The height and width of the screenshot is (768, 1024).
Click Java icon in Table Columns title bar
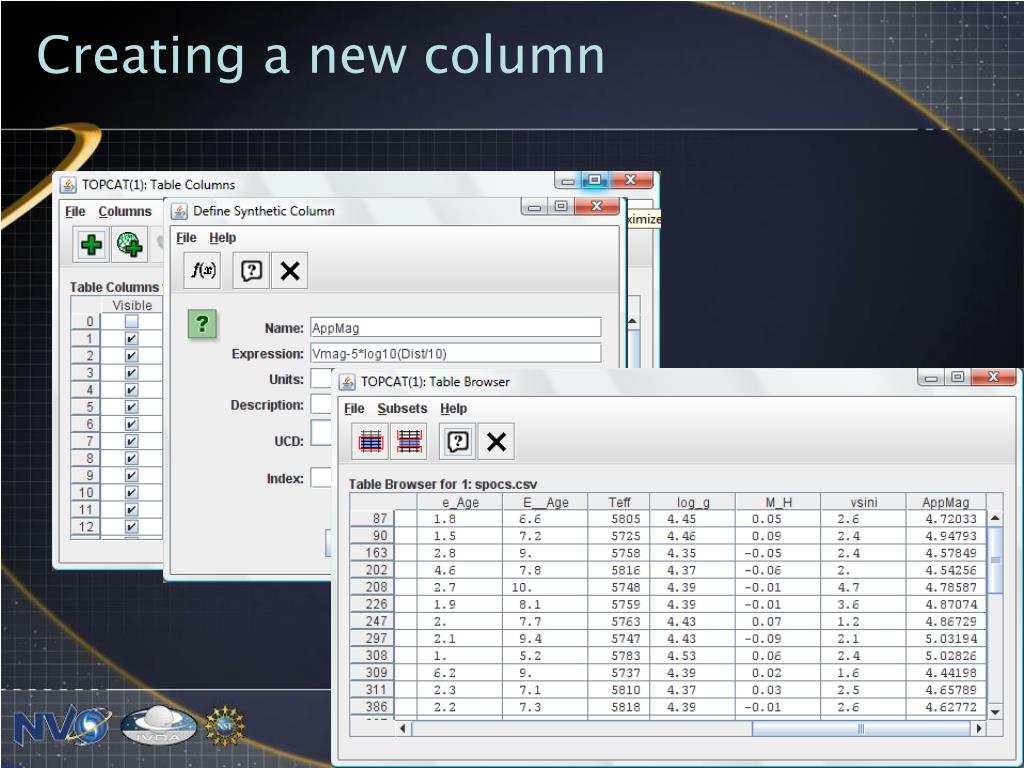click(69, 185)
